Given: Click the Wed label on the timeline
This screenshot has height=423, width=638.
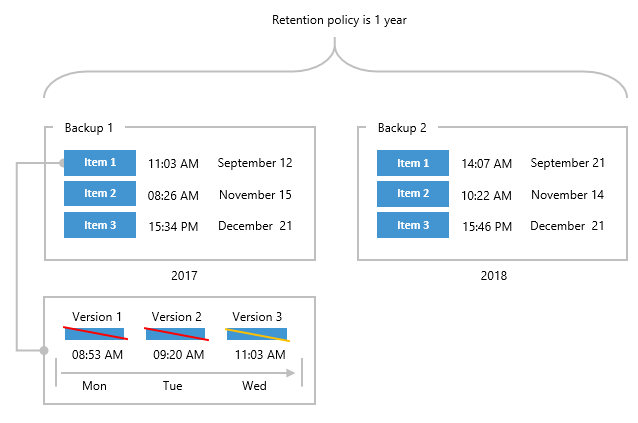Looking at the screenshot, I should tap(254, 386).
